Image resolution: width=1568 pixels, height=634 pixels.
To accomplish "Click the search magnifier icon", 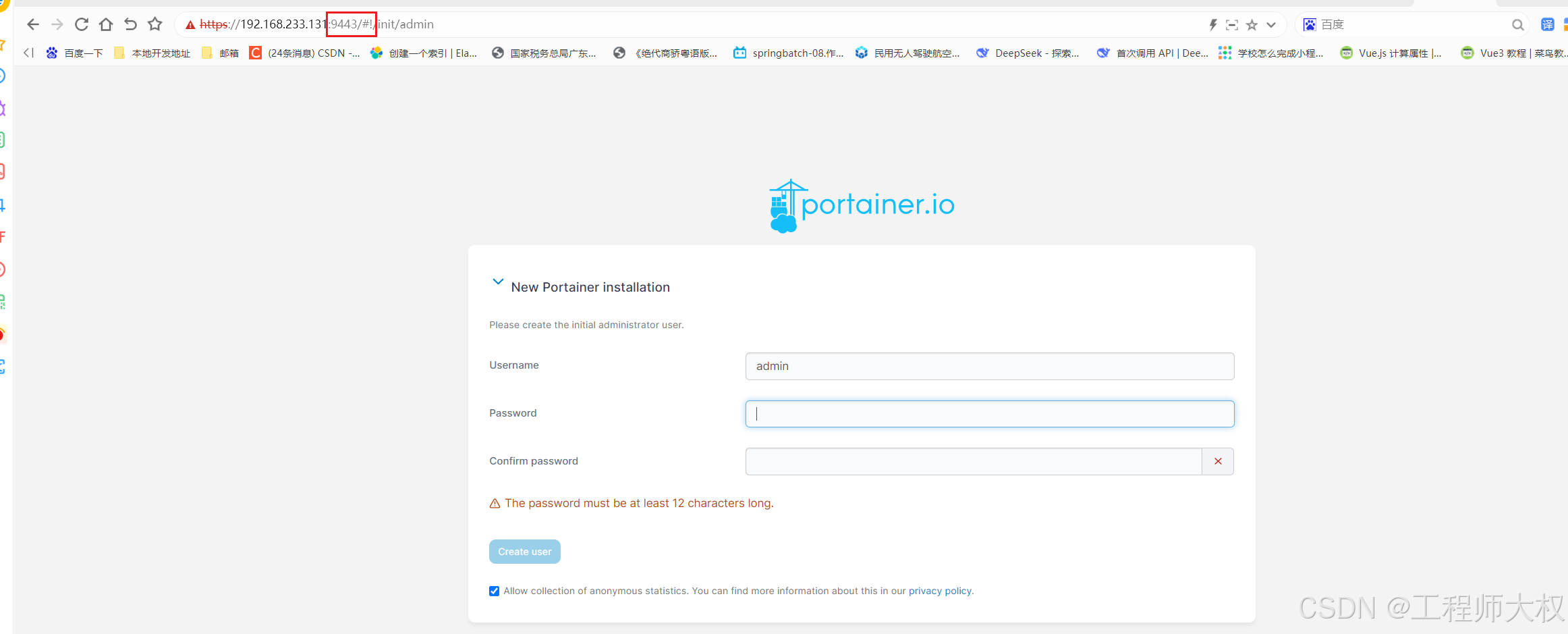I will point(1517,25).
